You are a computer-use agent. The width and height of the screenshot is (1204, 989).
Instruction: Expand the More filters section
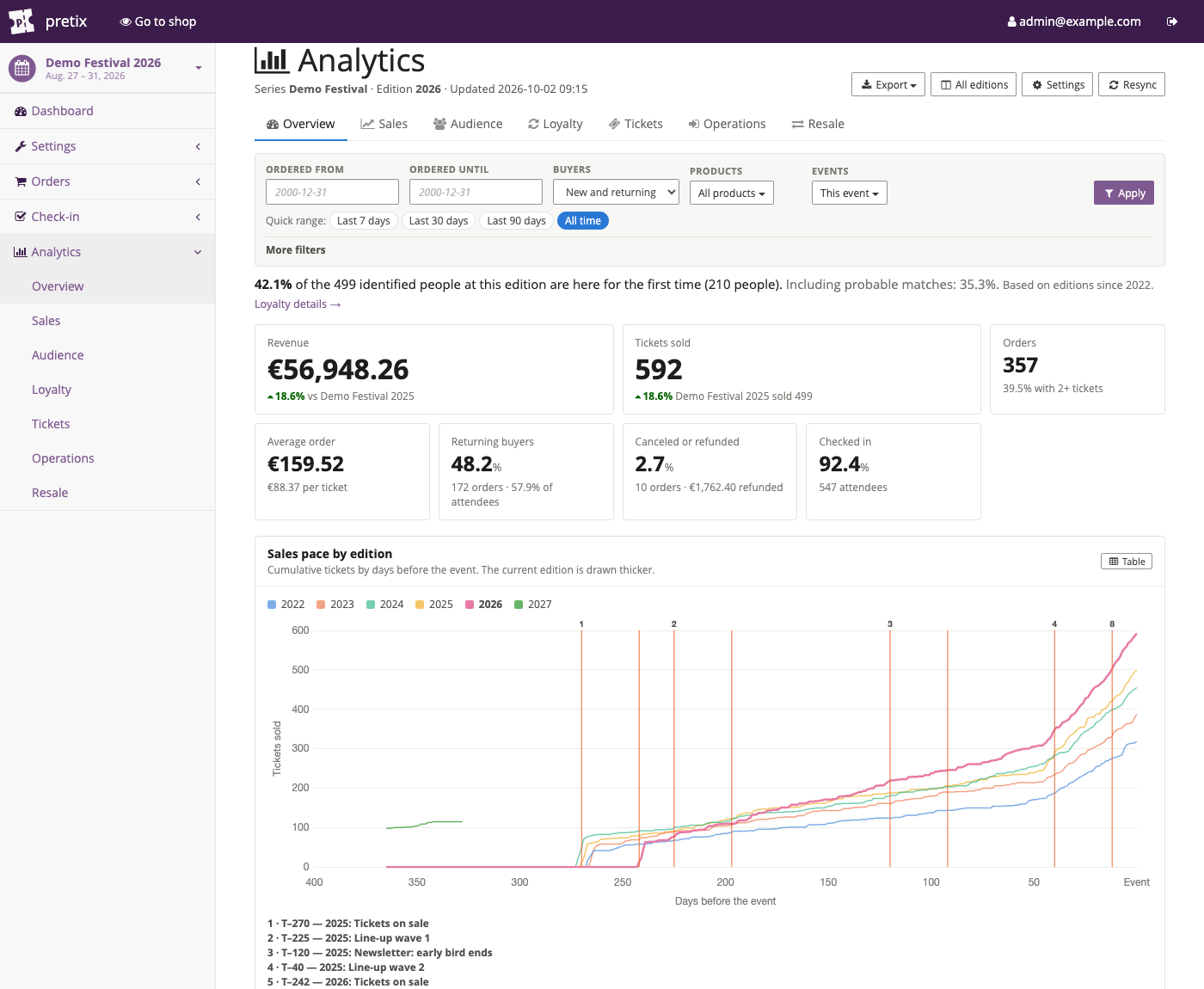point(296,250)
